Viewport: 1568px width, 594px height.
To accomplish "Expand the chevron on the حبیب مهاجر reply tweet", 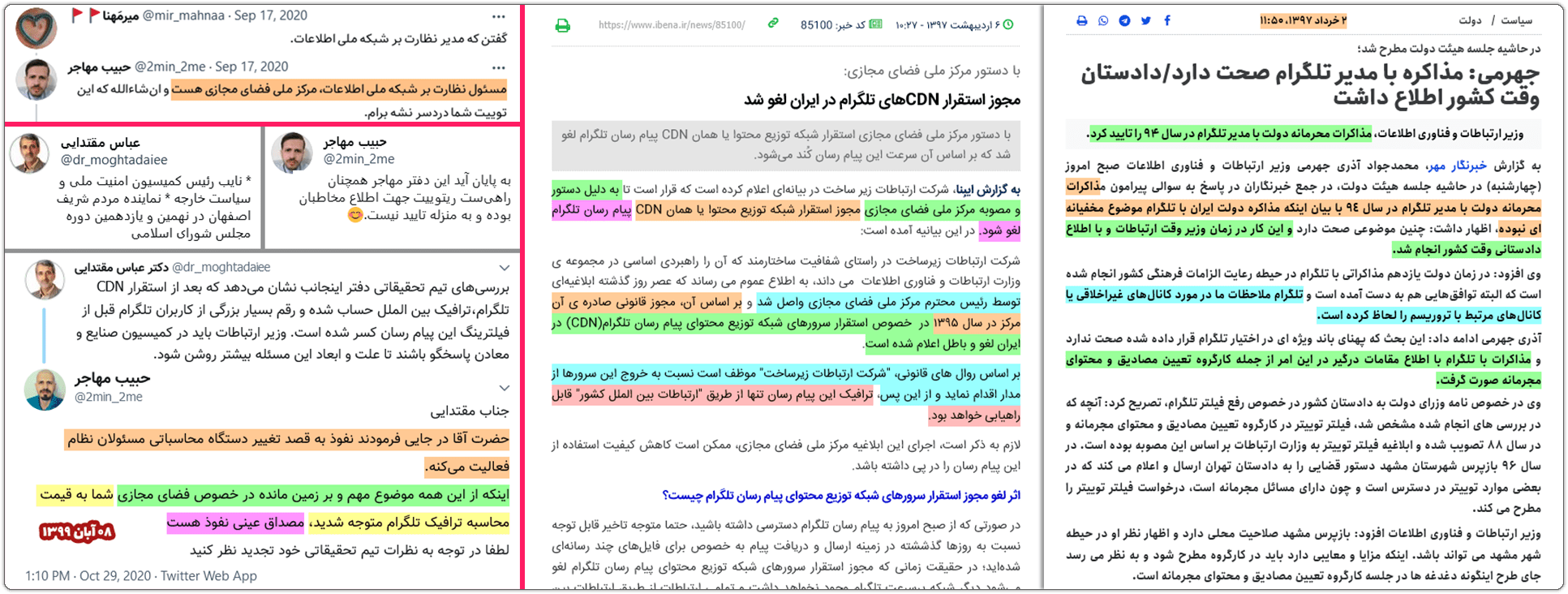I will click(504, 388).
